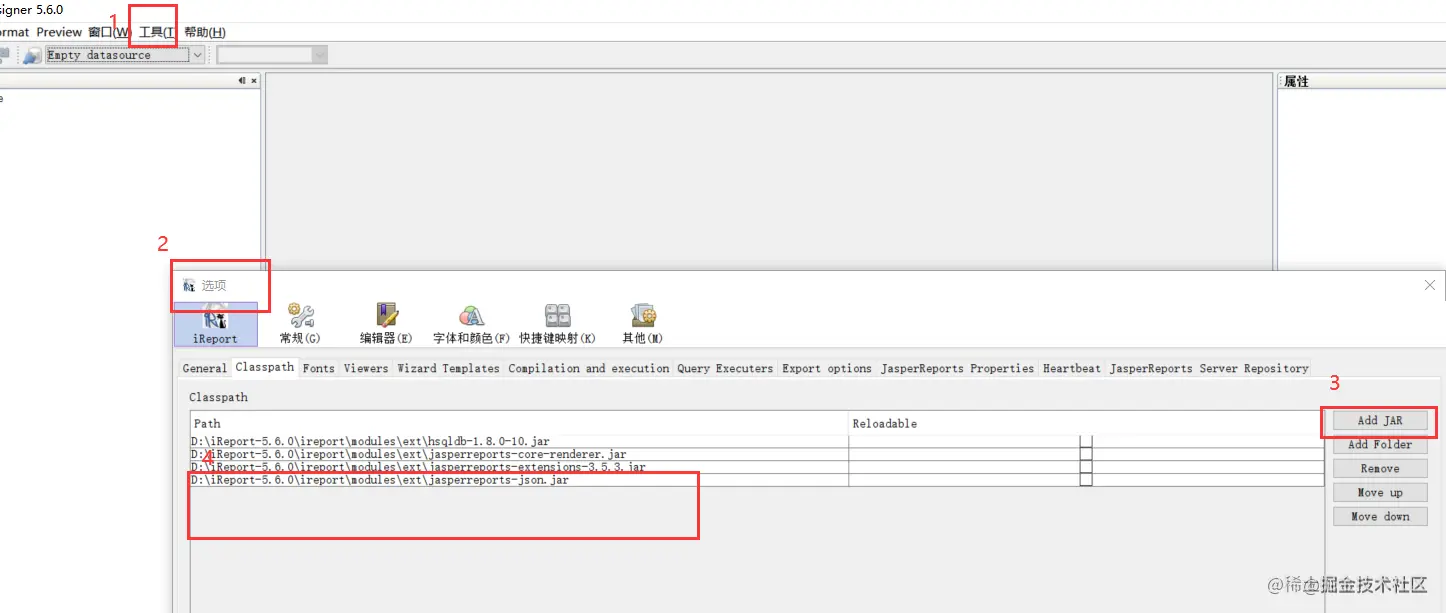The height and width of the screenshot is (613, 1446).
Task: Toggle Reloadable for hsqldb-1.8.0-10.jar
Action: pos(1086,441)
